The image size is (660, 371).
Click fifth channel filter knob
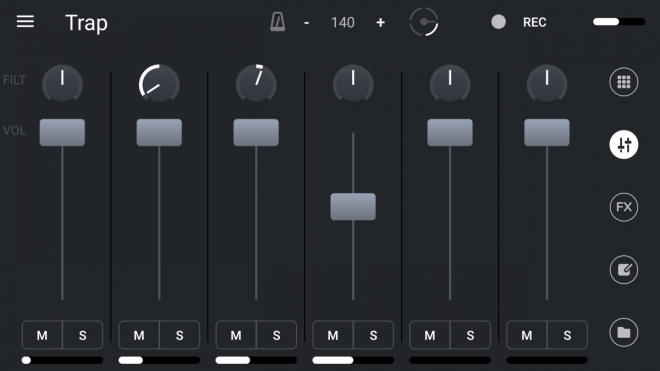tap(450, 83)
